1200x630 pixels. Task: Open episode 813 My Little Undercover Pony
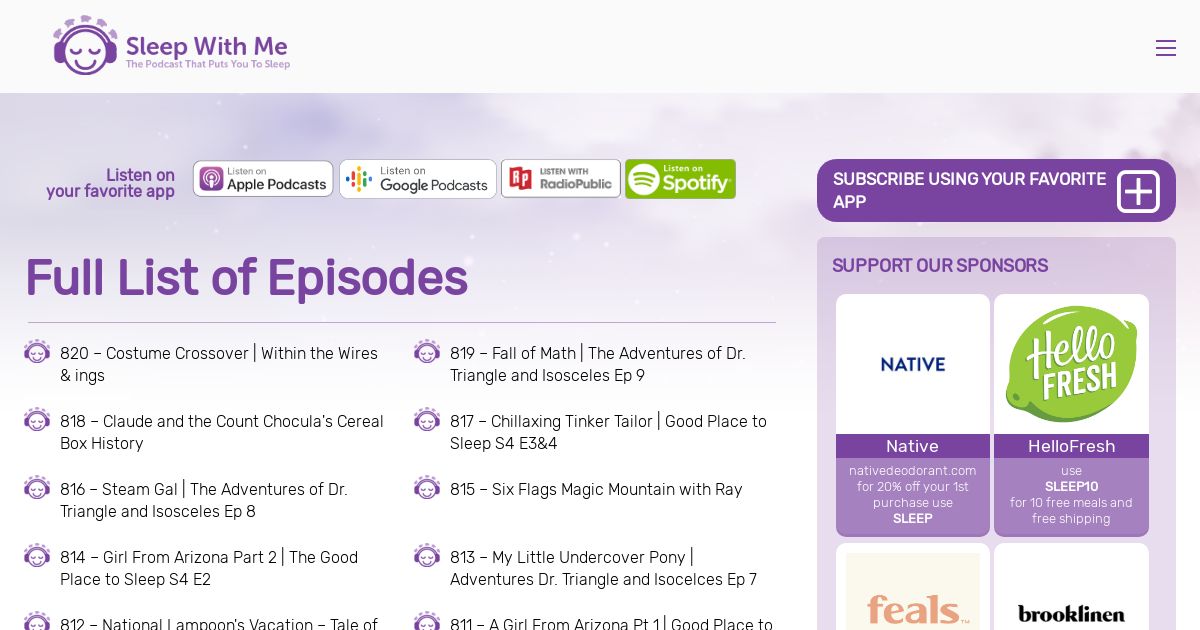603,568
